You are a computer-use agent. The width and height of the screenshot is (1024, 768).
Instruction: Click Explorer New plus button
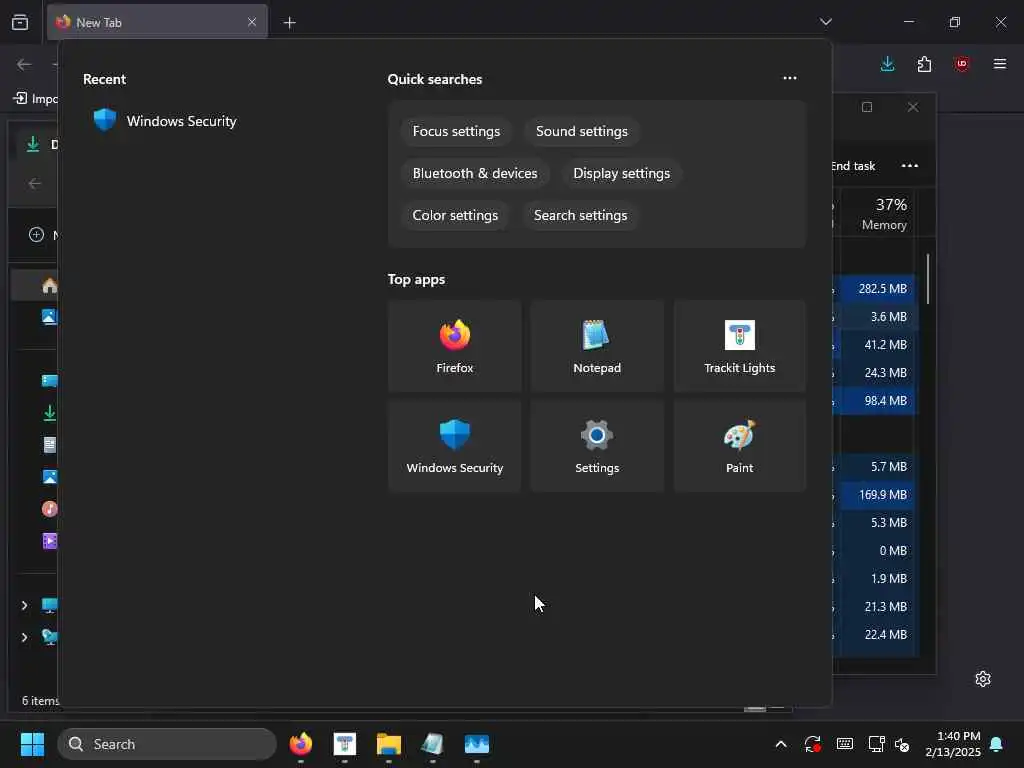point(37,234)
